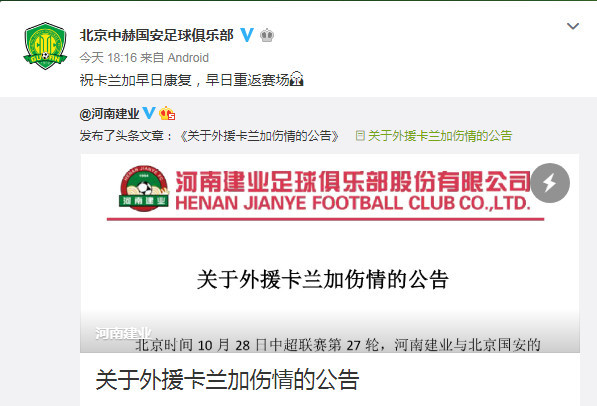Expand the post options chevron menu

tap(573, 26)
